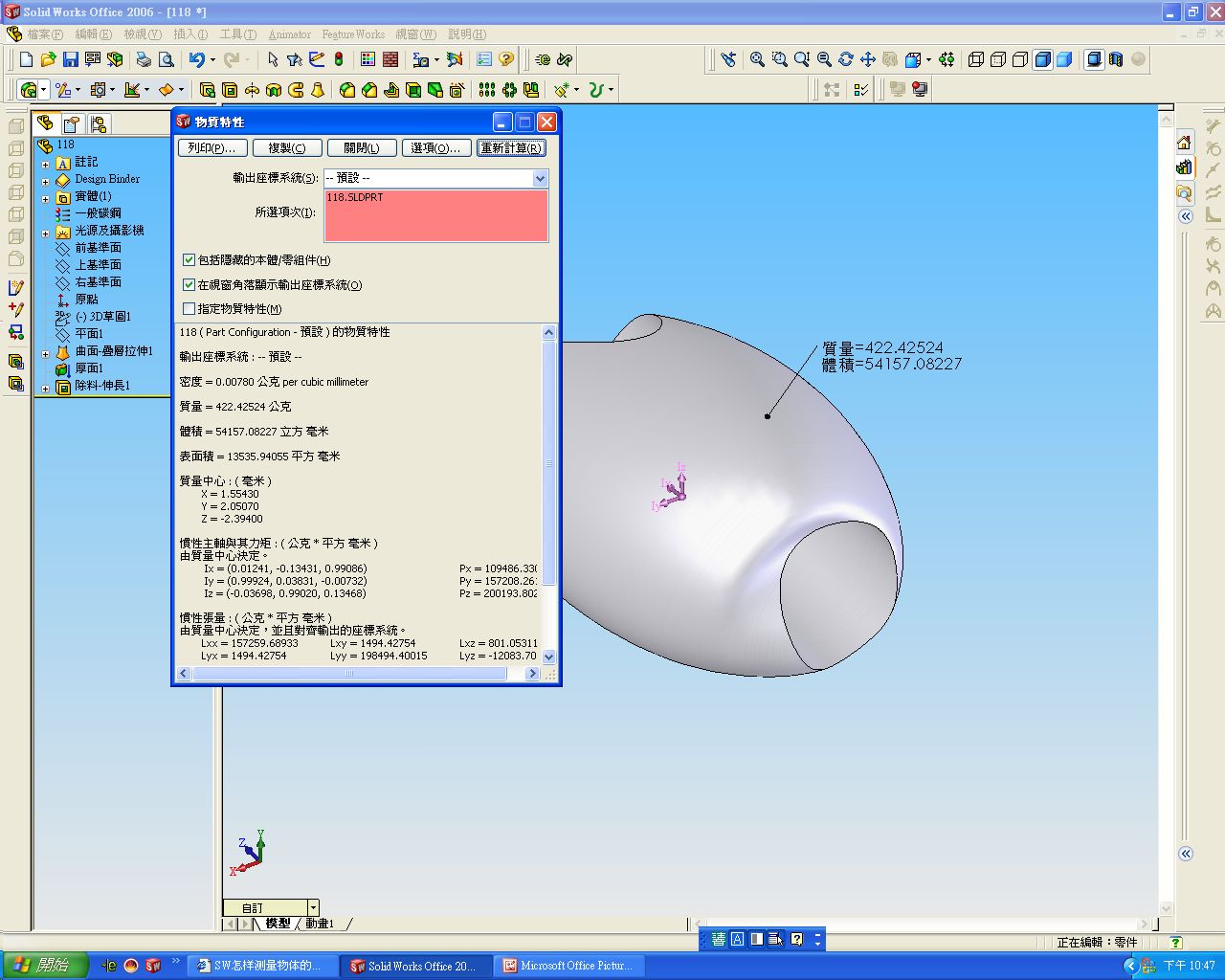Toggle 'Include hidden bodies/components' checkbox
The image size is (1225, 980).
click(189, 259)
